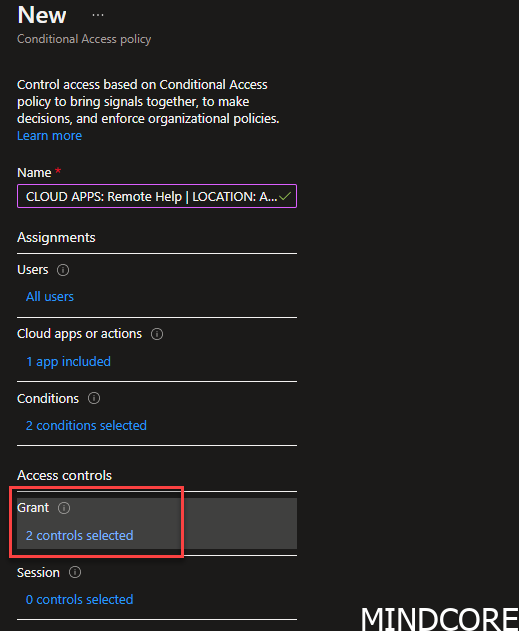Click the Assignments section heading
The width and height of the screenshot is (519, 631).
point(56,237)
